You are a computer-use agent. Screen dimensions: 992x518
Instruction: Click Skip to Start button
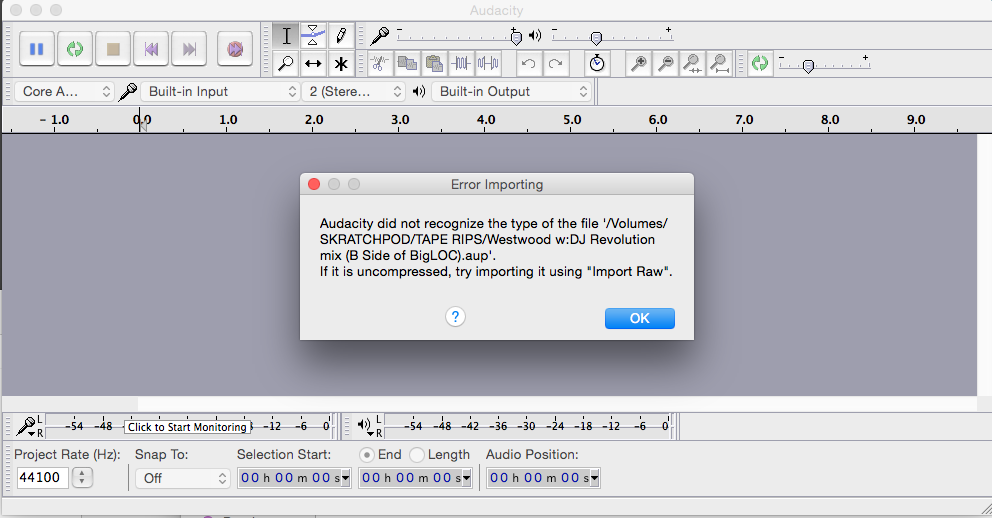[151, 49]
